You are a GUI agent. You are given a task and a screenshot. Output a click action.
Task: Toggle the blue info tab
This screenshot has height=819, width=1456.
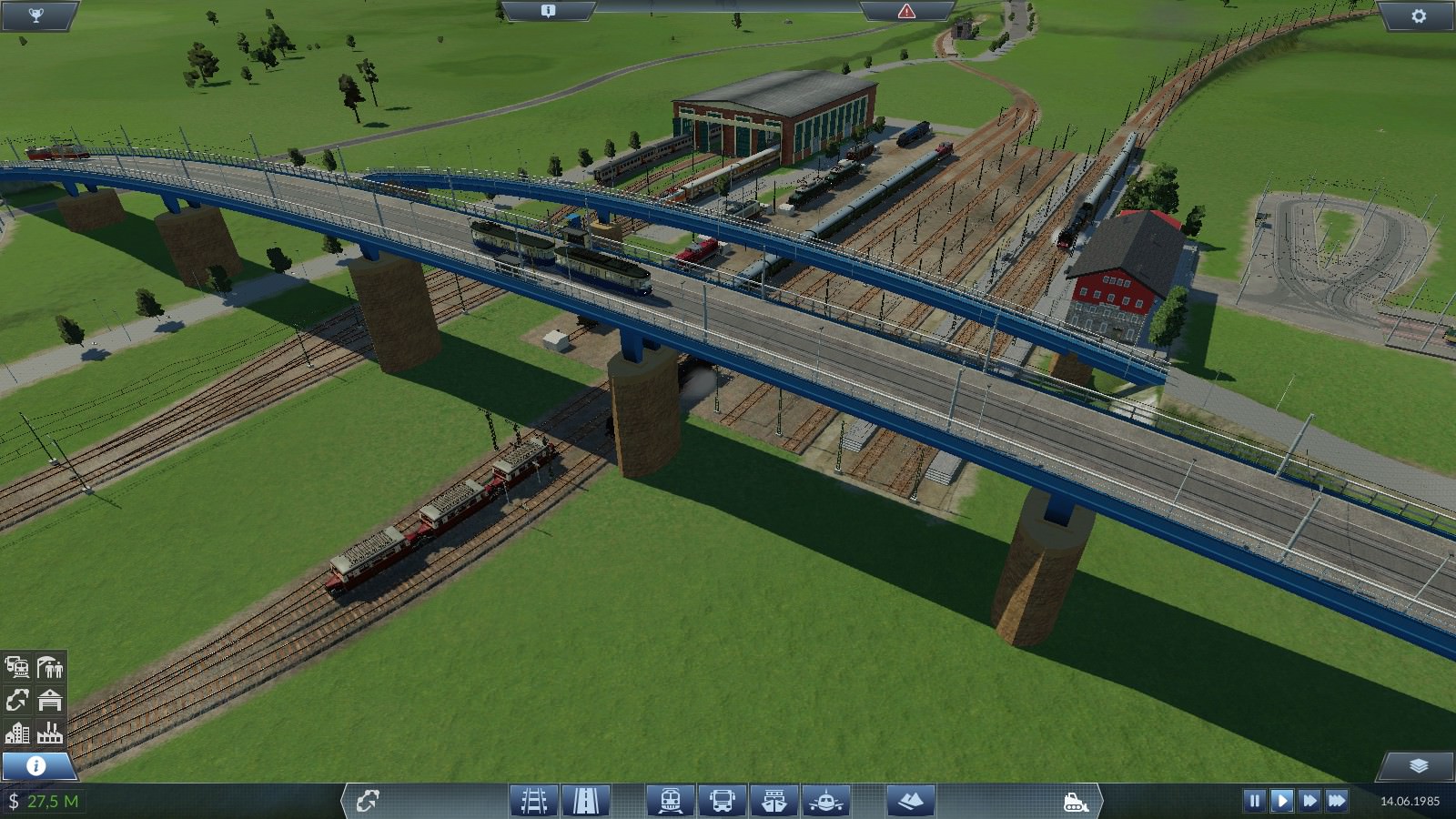coord(36,765)
